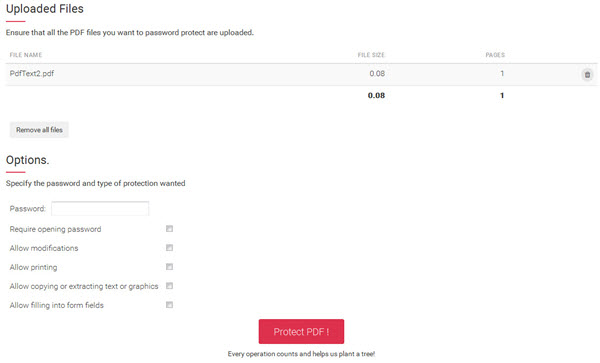Enable Allow filling into form fields checkbox
This screenshot has width=600, height=363.
(x=170, y=305)
